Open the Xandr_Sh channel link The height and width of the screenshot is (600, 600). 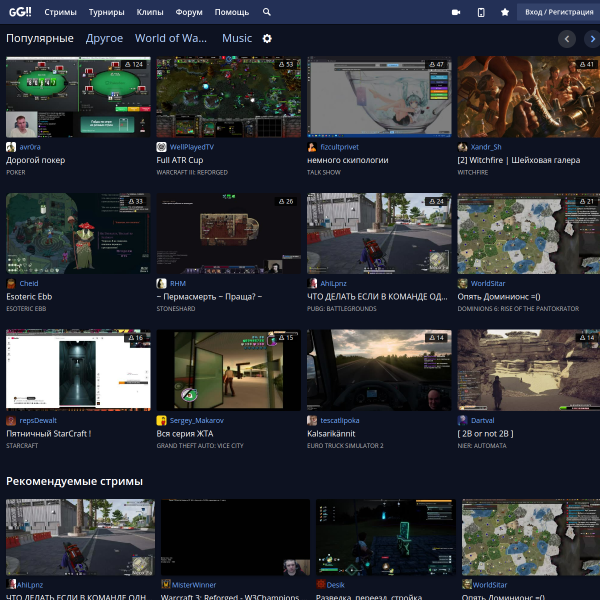pos(487,147)
